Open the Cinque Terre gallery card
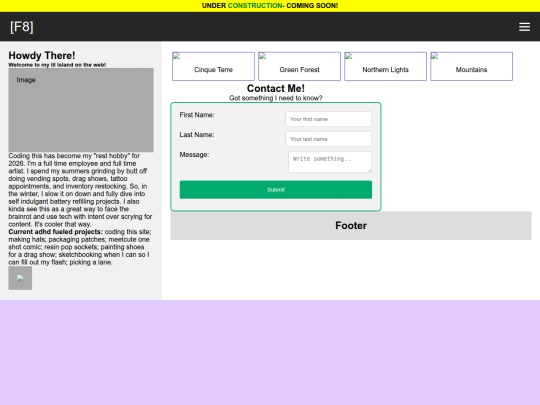Viewport: 540px width, 405px height. 213,66
